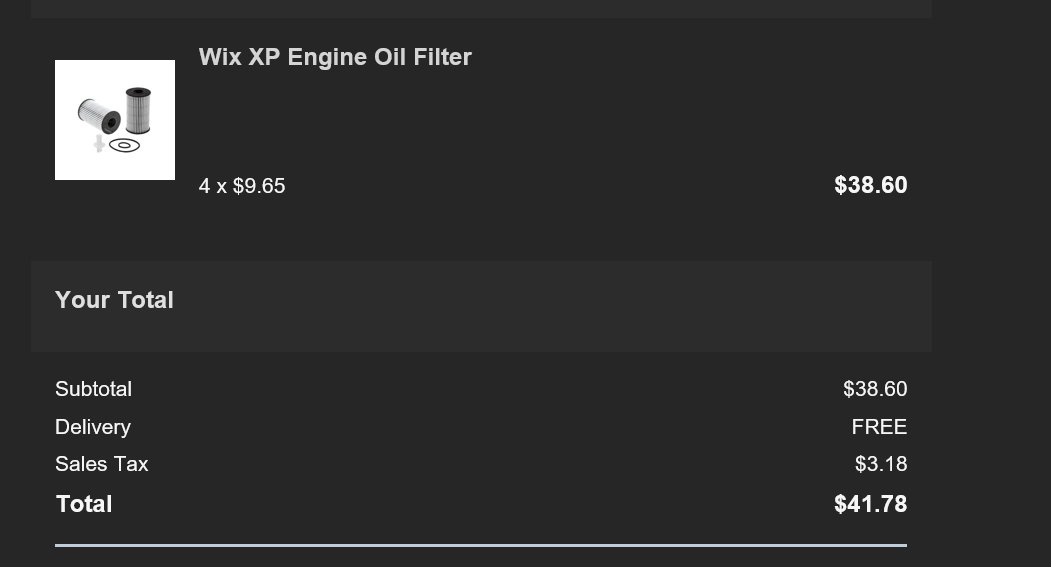Select the FREE delivery value
The image size is (1051, 567).
click(x=879, y=426)
